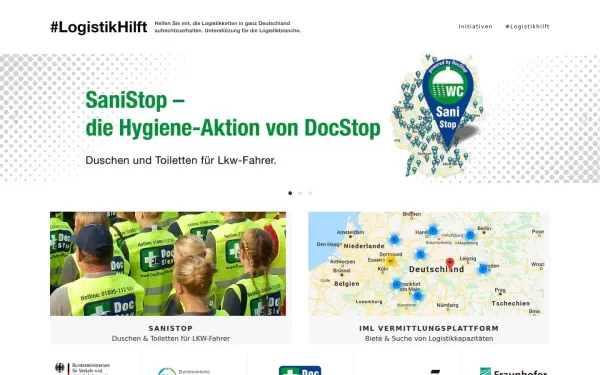Go to the next carousel slide

(x=584, y=119)
